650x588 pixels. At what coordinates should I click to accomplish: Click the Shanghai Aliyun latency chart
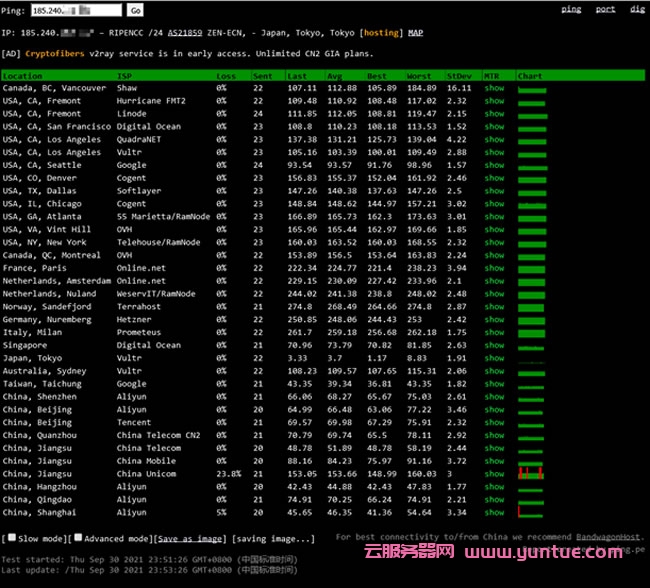(531, 512)
